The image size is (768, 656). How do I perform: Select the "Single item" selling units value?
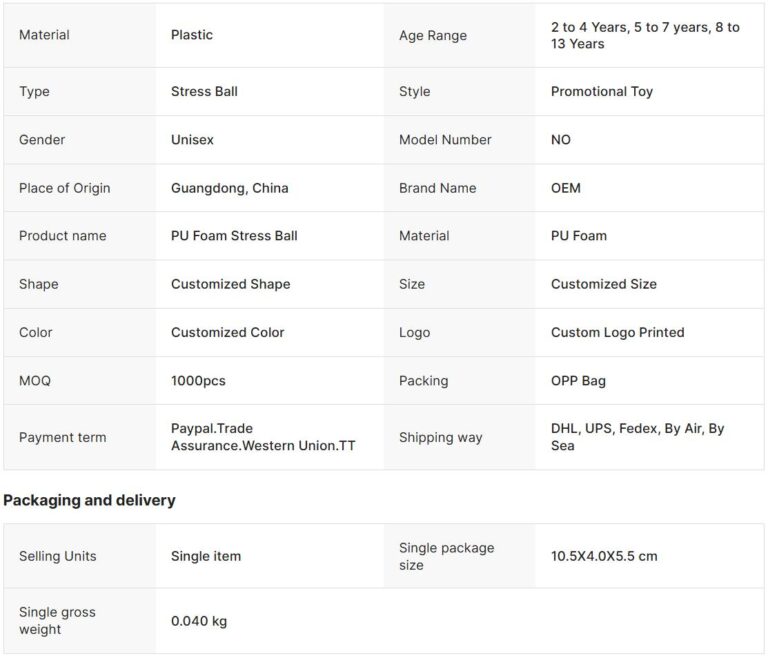[x=206, y=556]
